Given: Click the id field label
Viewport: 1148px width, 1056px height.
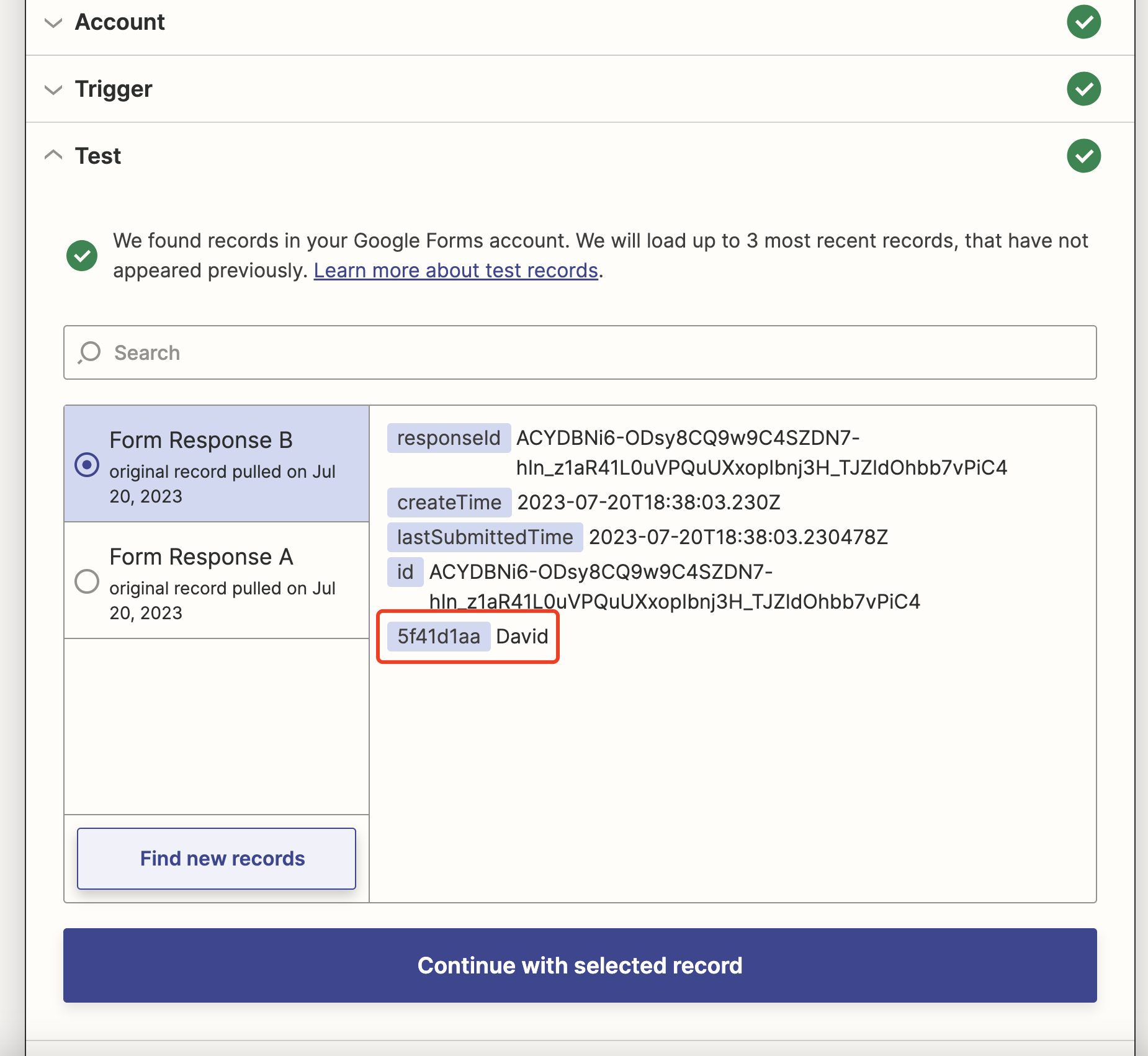Looking at the screenshot, I should (x=405, y=572).
